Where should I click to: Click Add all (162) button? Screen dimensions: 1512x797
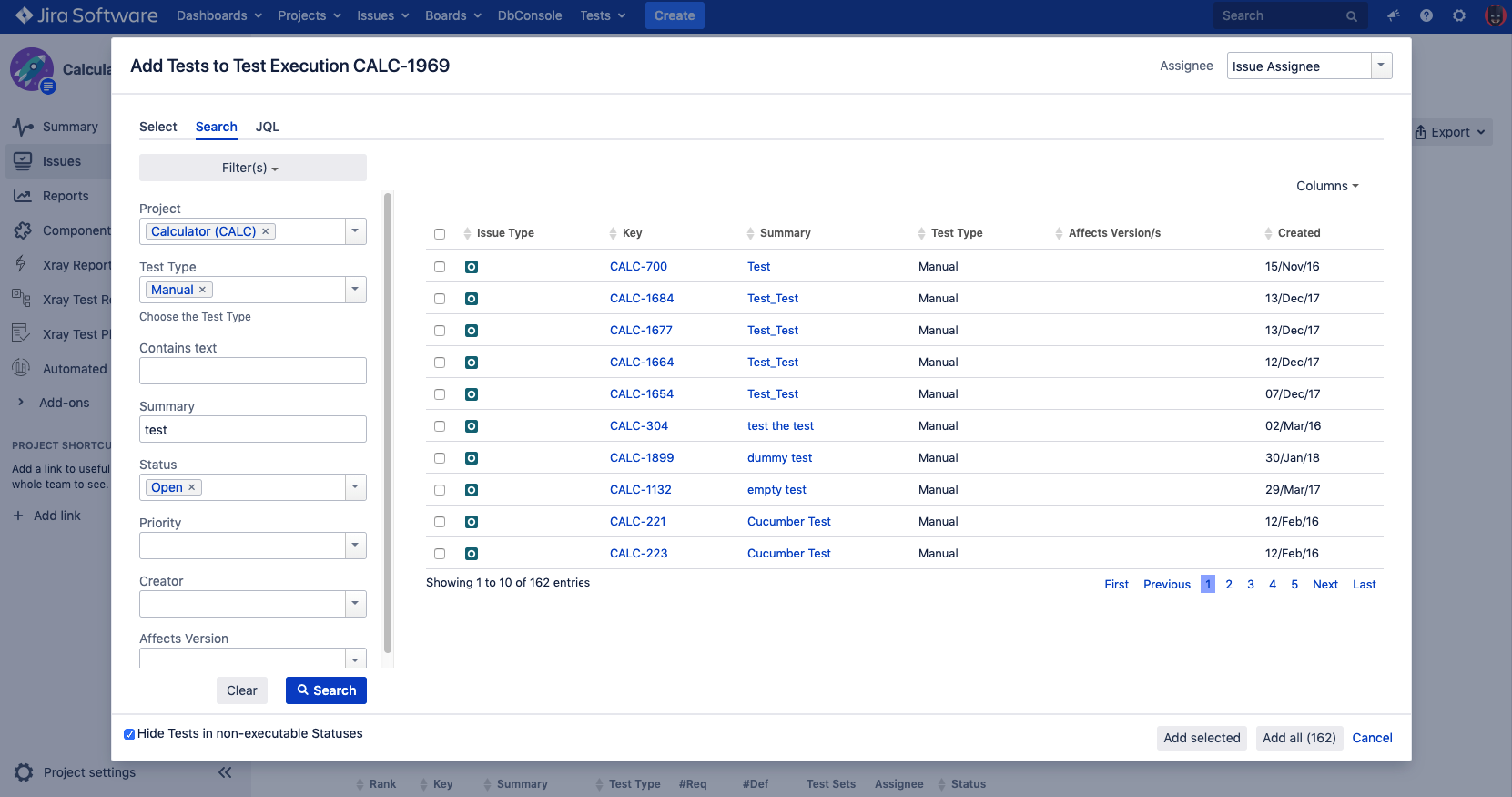click(1299, 738)
